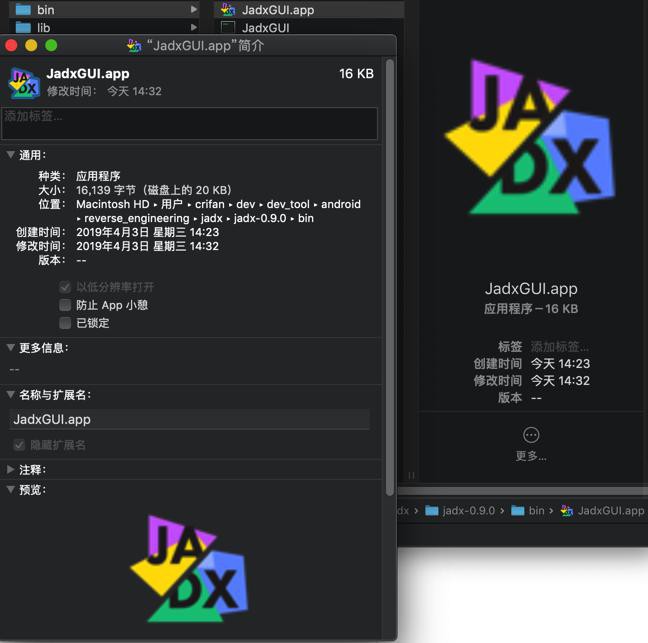Collapse the 通用 section triangle
The width and height of the screenshot is (648, 643).
[x=11, y=155]
